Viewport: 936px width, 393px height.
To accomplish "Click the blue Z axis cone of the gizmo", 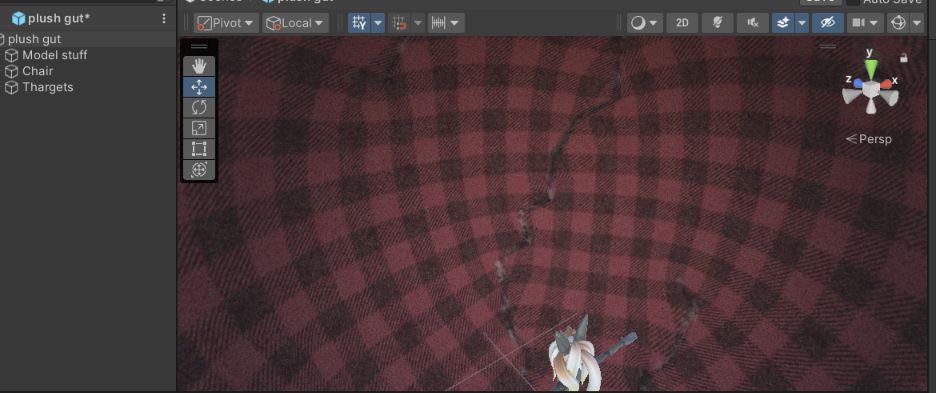I will tap(858, 84).
